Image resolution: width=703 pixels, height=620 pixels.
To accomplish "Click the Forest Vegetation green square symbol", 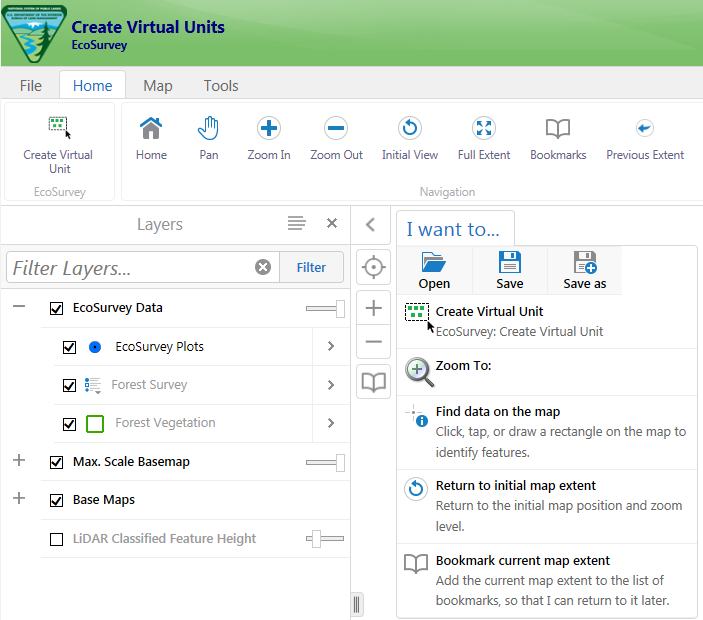I will [x=95, y=424].
